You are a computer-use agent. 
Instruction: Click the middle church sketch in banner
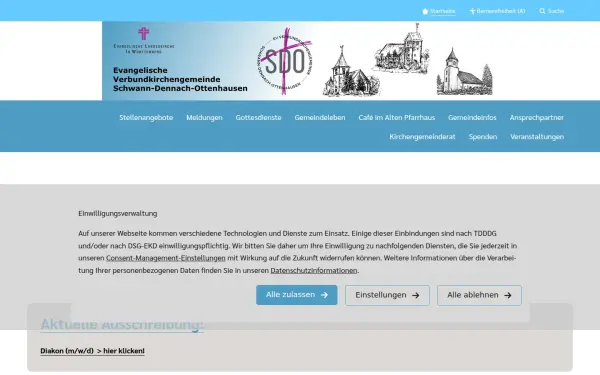click(400, 49)
